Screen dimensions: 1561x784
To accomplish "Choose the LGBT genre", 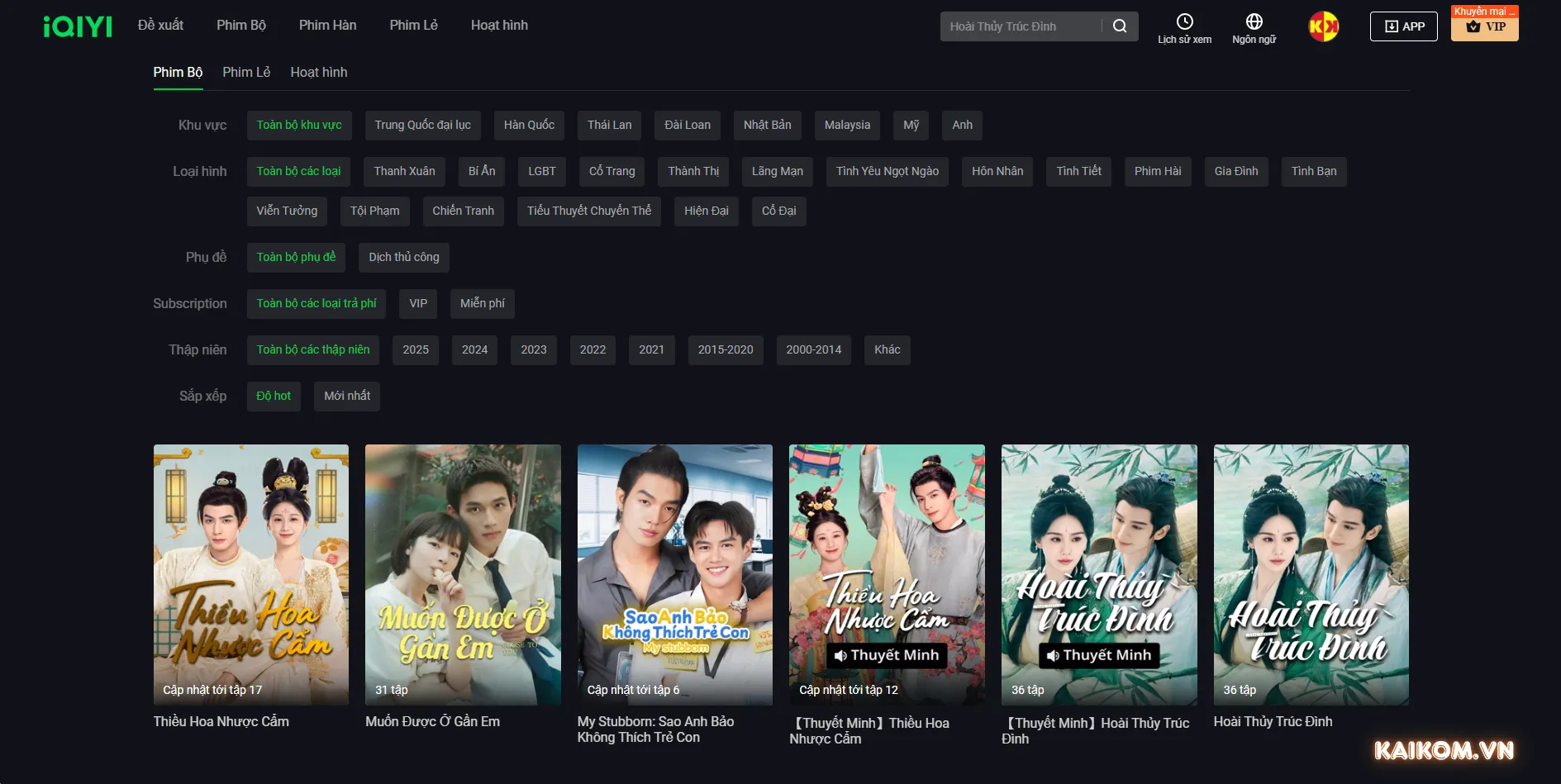I will coord(542,172).
